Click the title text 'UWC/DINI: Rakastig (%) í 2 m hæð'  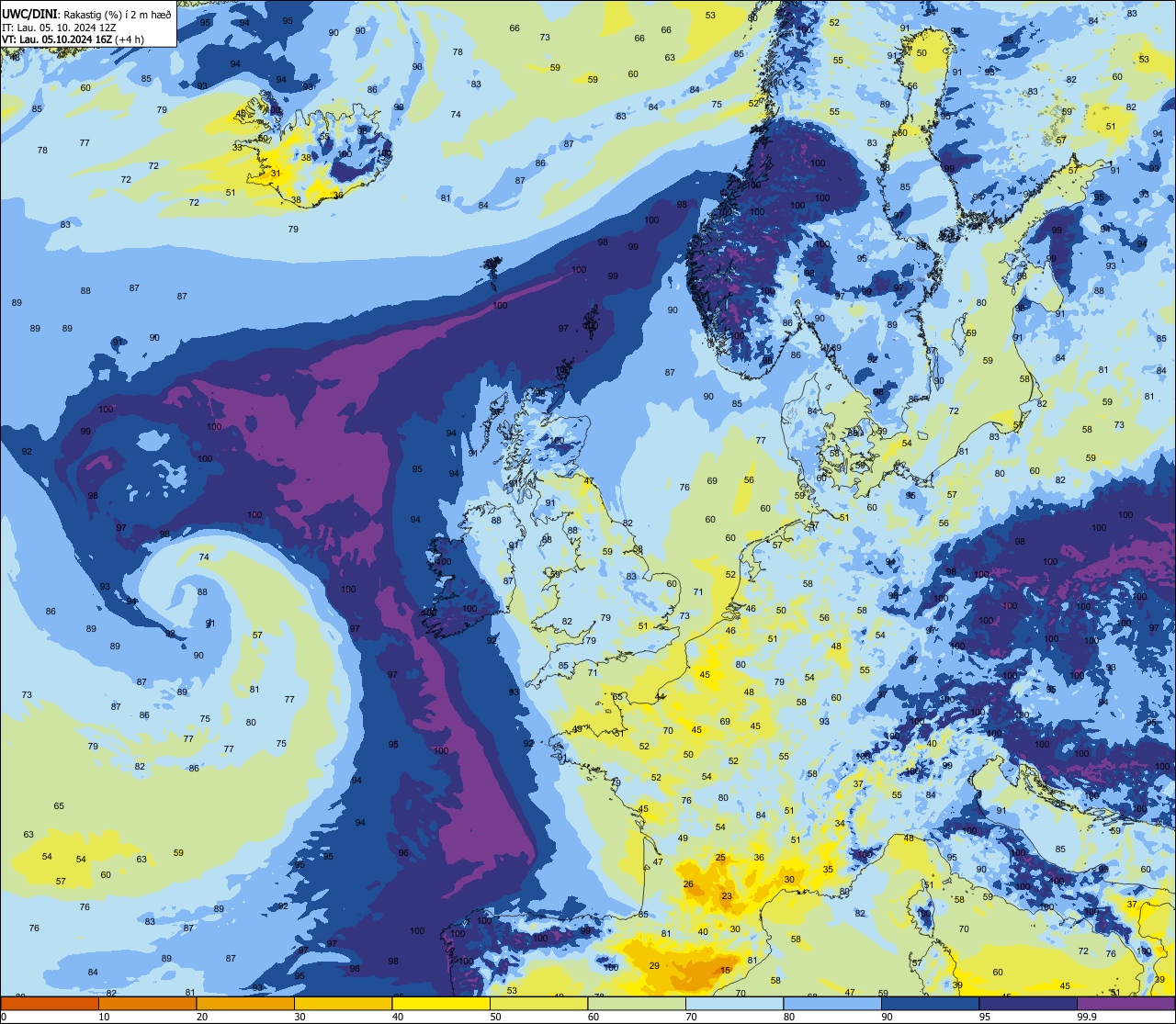point(86,15)
